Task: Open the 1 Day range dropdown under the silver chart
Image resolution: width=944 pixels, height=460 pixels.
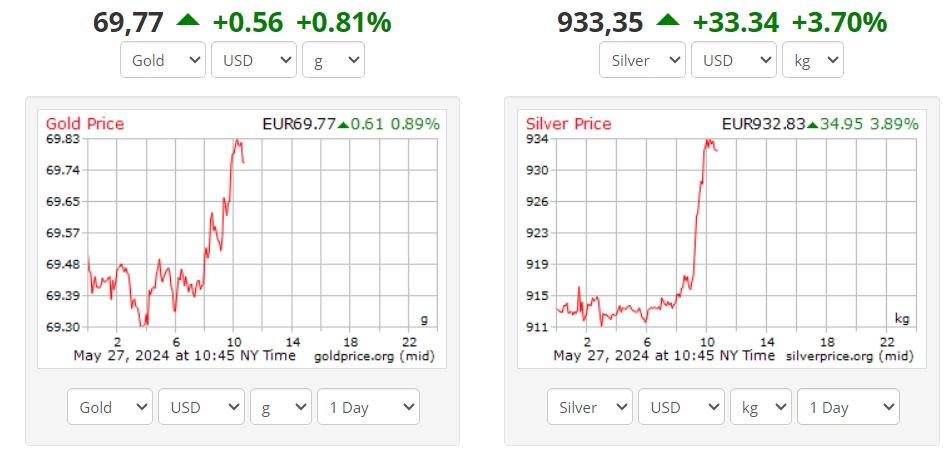Action: pos(848,407)
